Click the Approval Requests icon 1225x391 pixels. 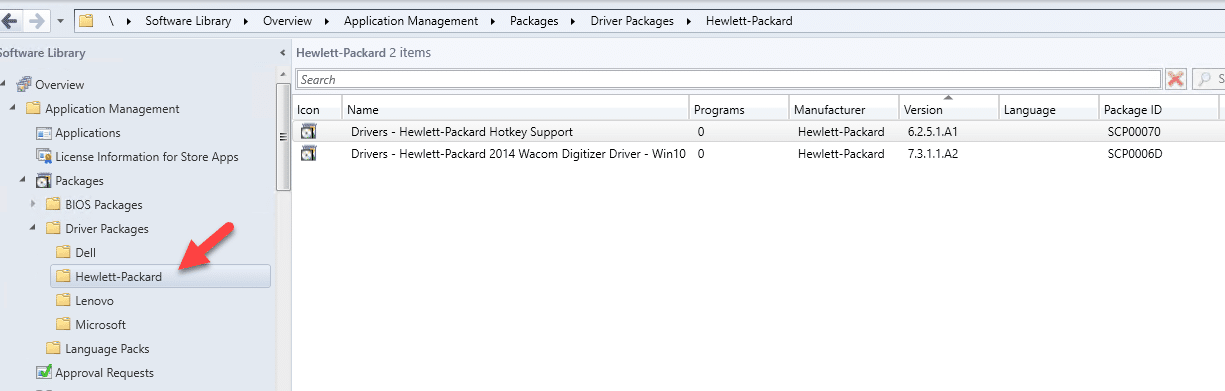(x=43, y=373)
